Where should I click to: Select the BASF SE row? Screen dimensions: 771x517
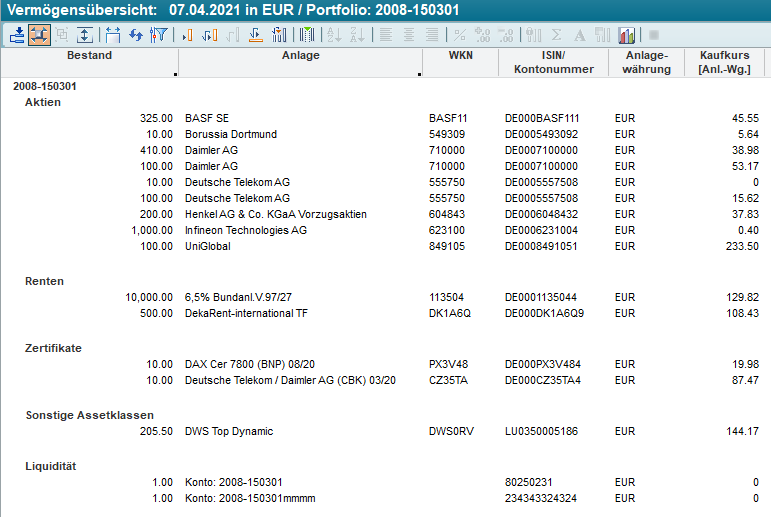(207, 118)
